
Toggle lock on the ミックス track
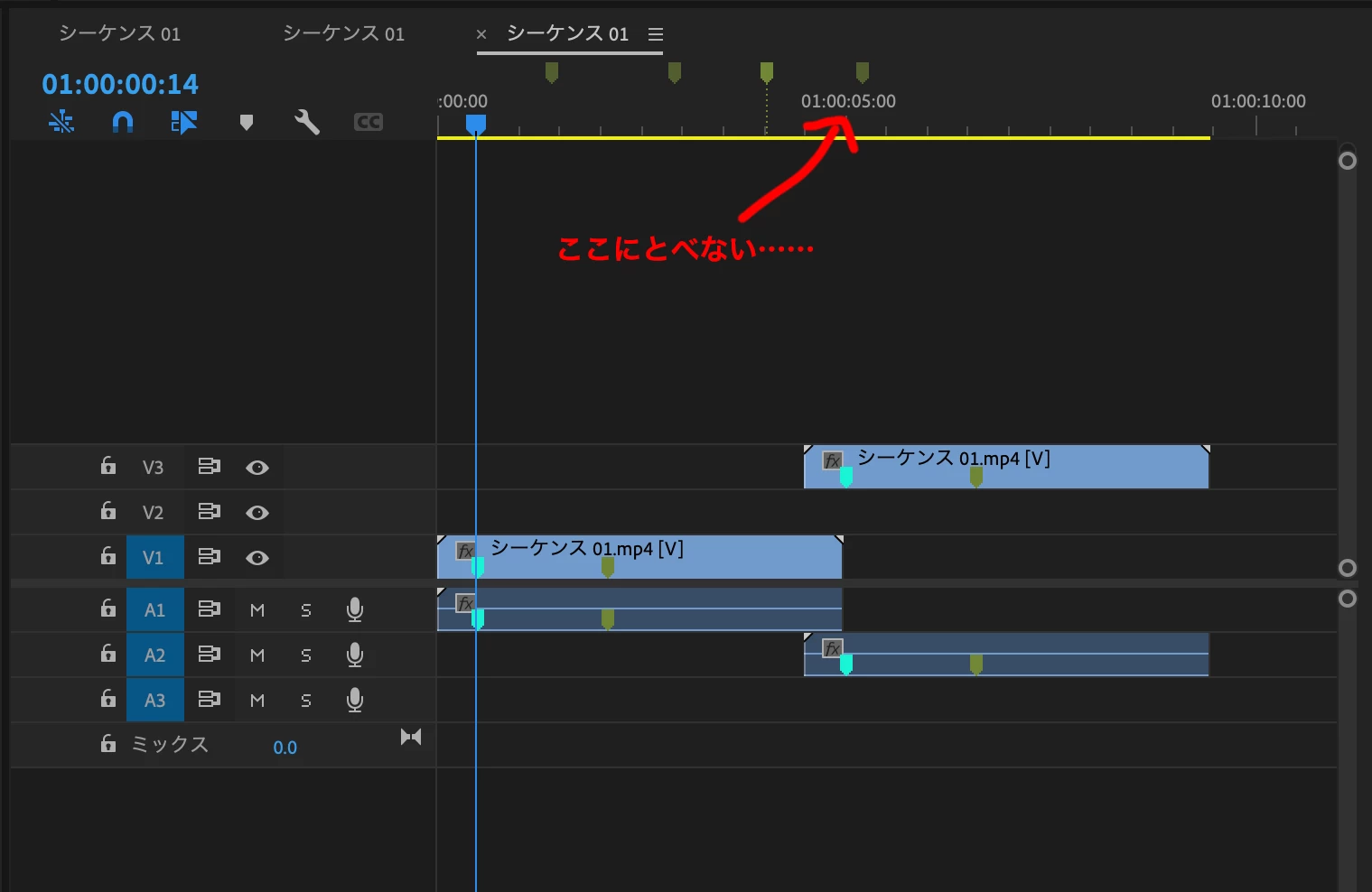point(108,744)
